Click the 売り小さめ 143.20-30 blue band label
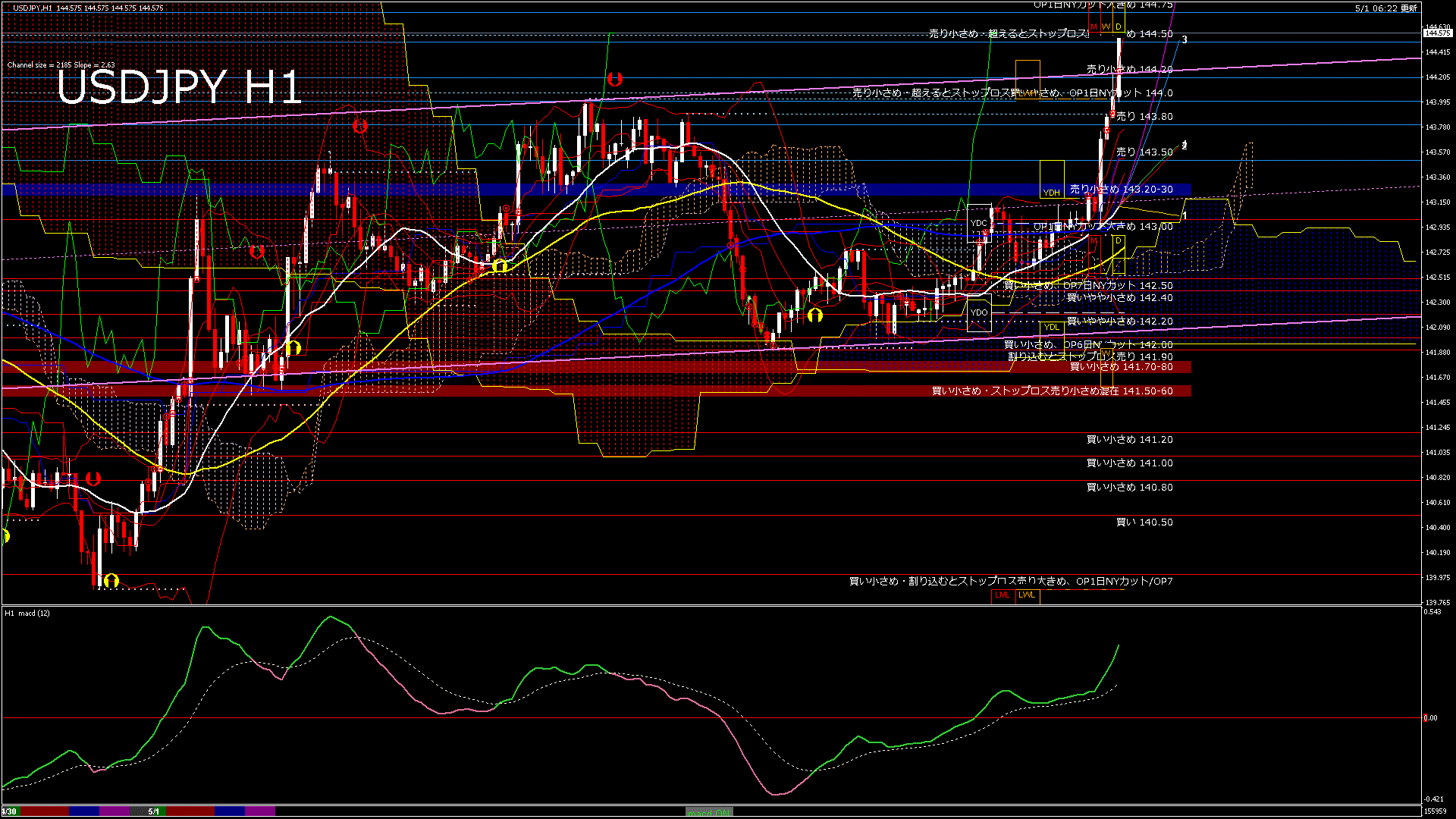Screen dimensions: 1456x819 pos(1121,190)
